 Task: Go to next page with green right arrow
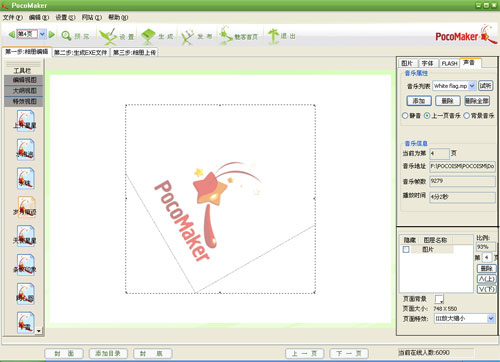tap(51, 34)
